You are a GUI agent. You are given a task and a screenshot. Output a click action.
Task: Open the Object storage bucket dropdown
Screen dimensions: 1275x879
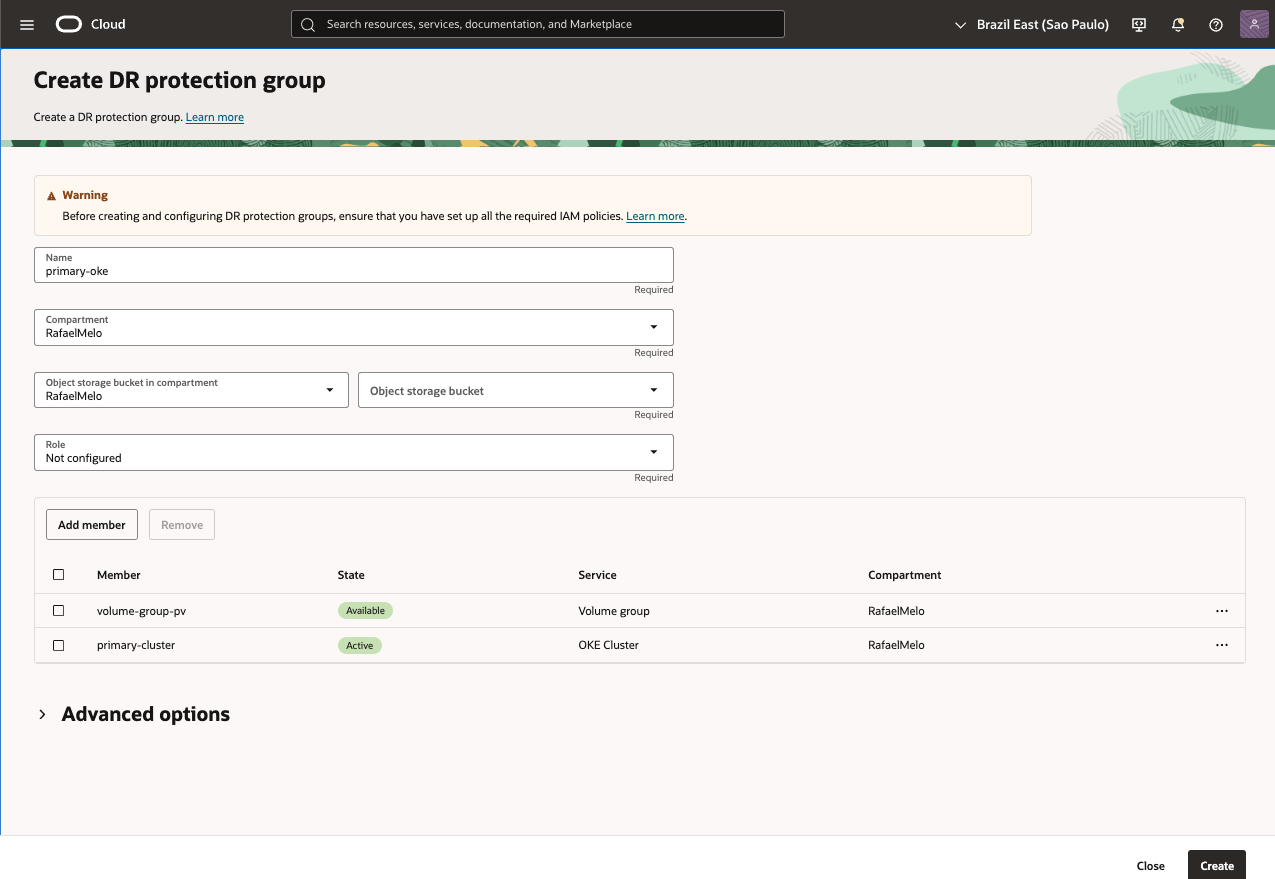click(515, 390)
